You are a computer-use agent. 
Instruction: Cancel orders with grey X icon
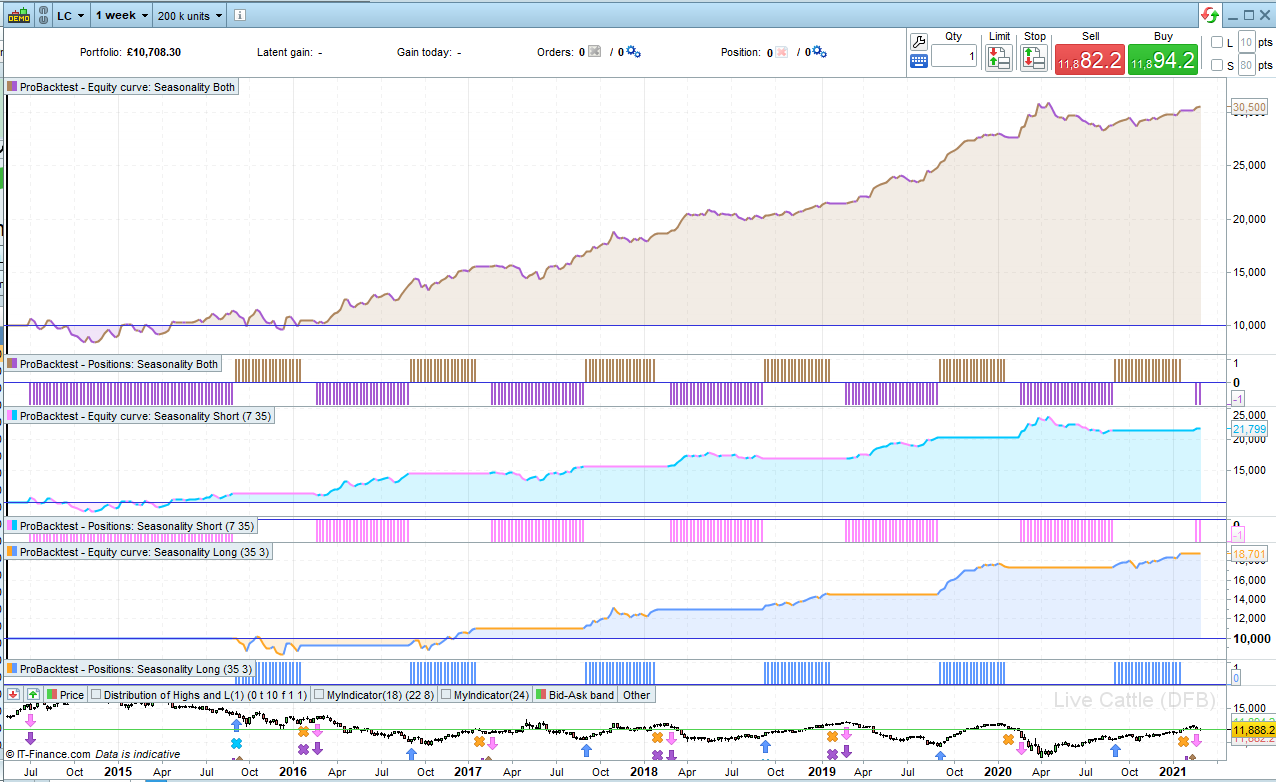coord(594,52)
